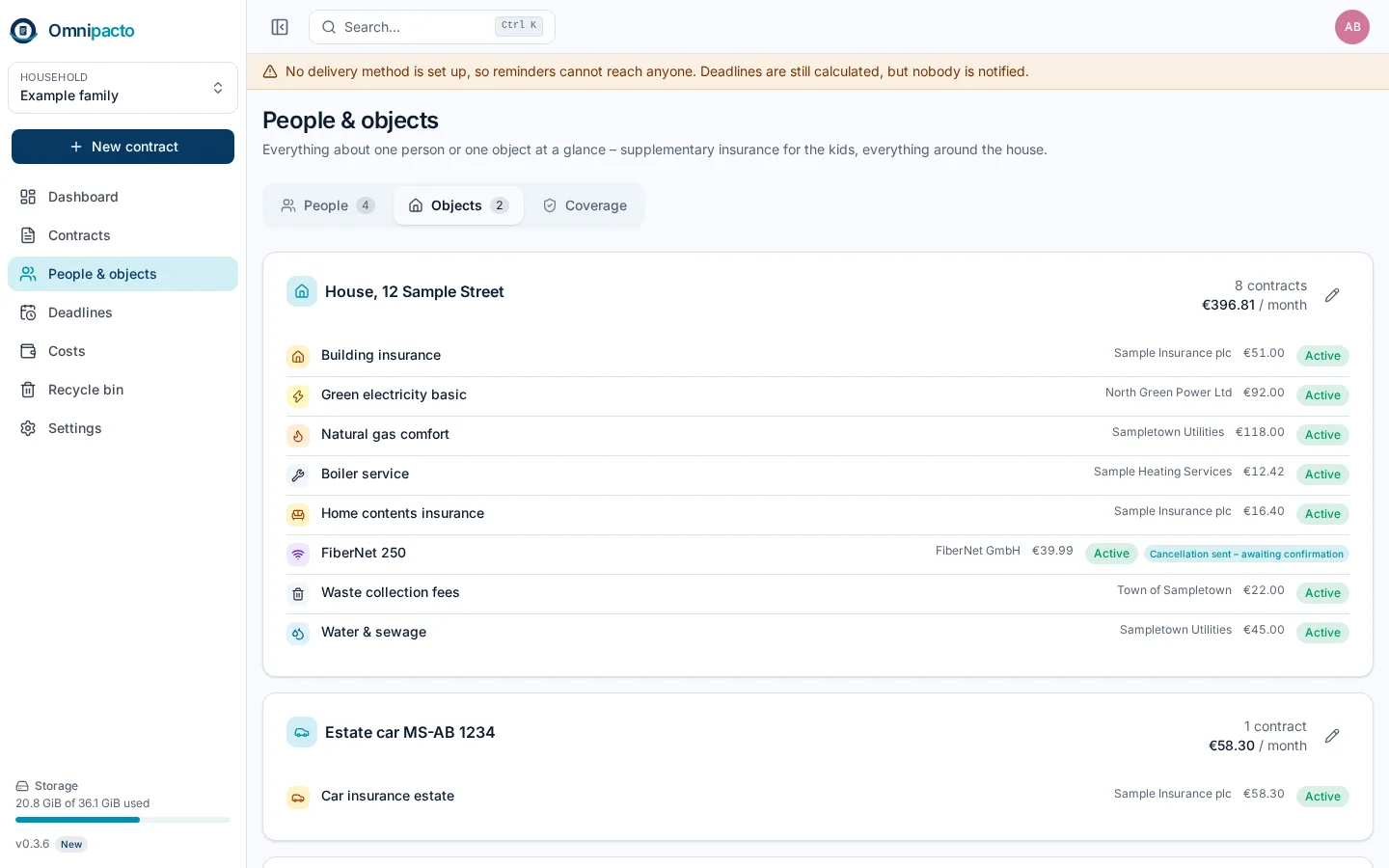1389x868 pixels.
Task: Click the warning triangle in the banner
Action: tap(270, 71)
